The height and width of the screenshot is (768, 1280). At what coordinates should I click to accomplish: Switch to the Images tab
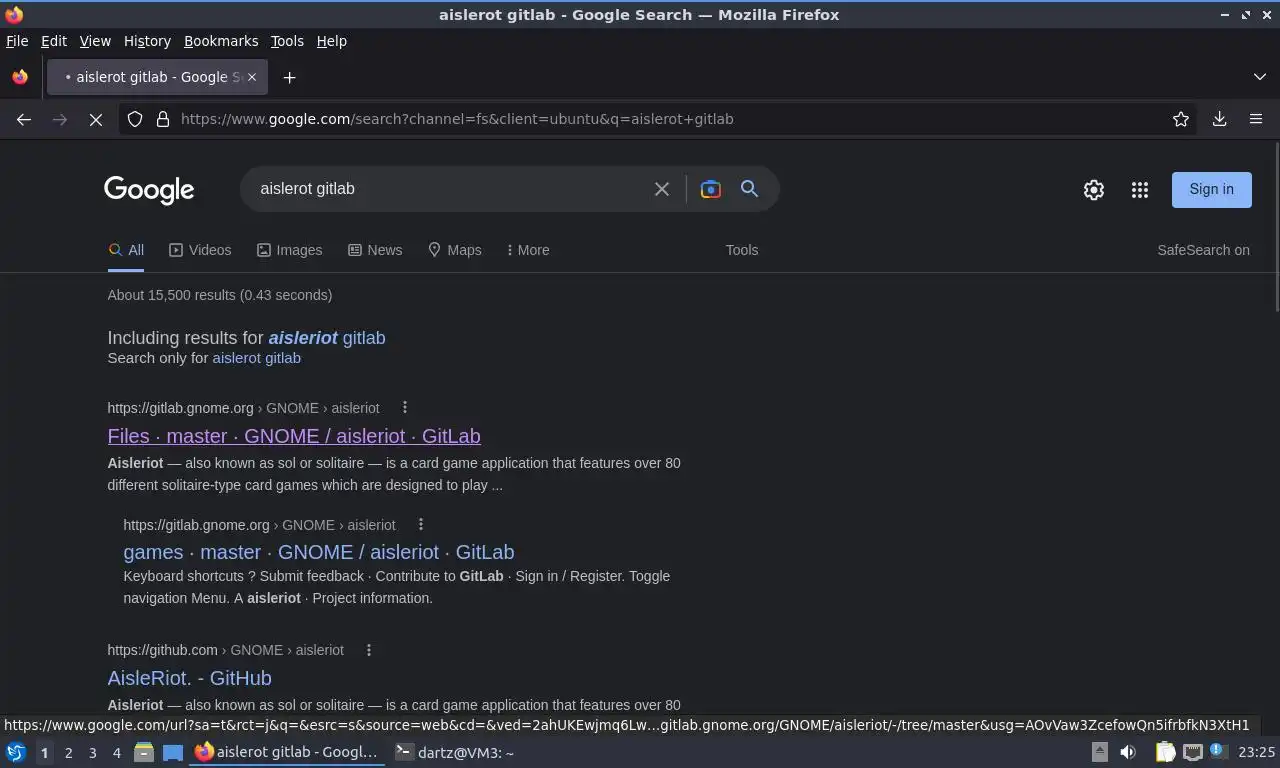point(290,250)
